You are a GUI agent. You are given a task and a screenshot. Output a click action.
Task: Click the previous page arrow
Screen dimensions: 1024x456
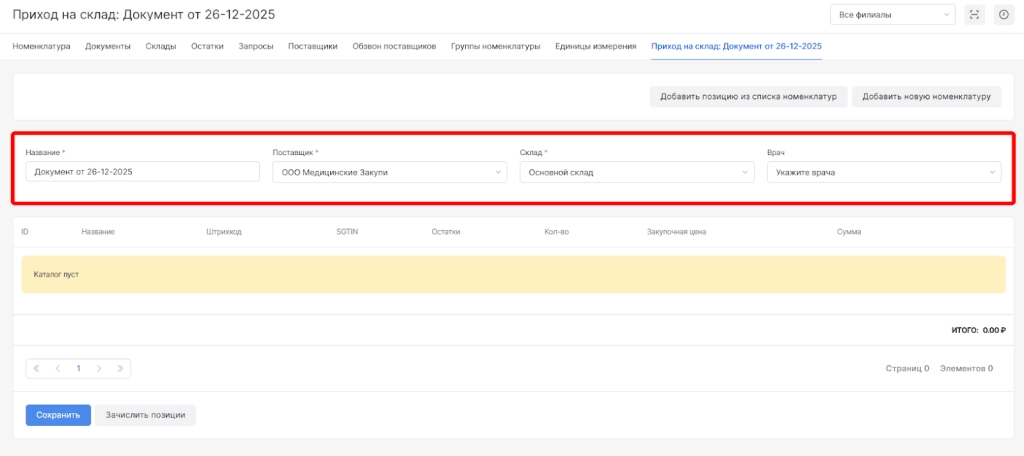57,368
